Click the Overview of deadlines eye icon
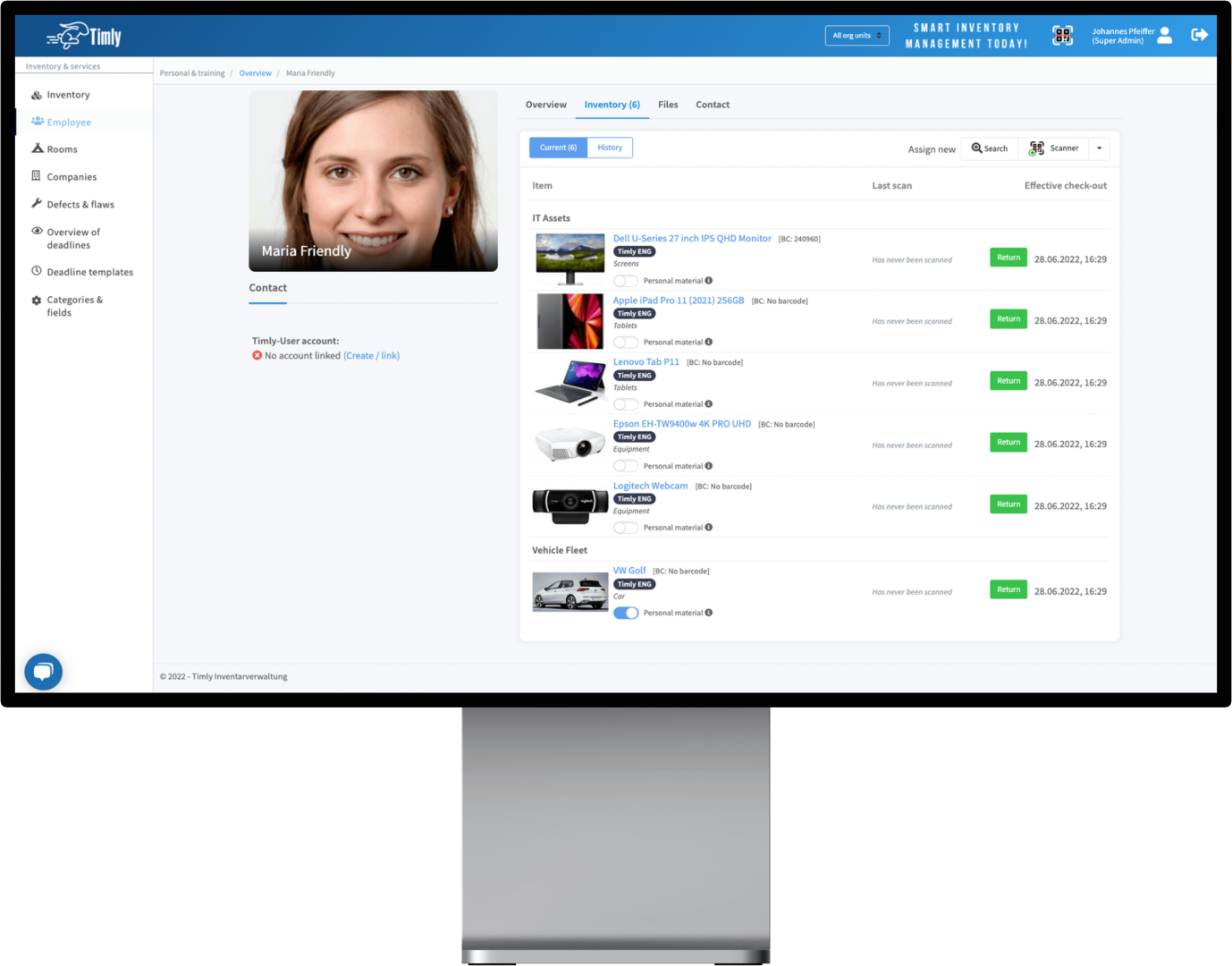This screenshot has width=1232, height=966. click(37, 231)
